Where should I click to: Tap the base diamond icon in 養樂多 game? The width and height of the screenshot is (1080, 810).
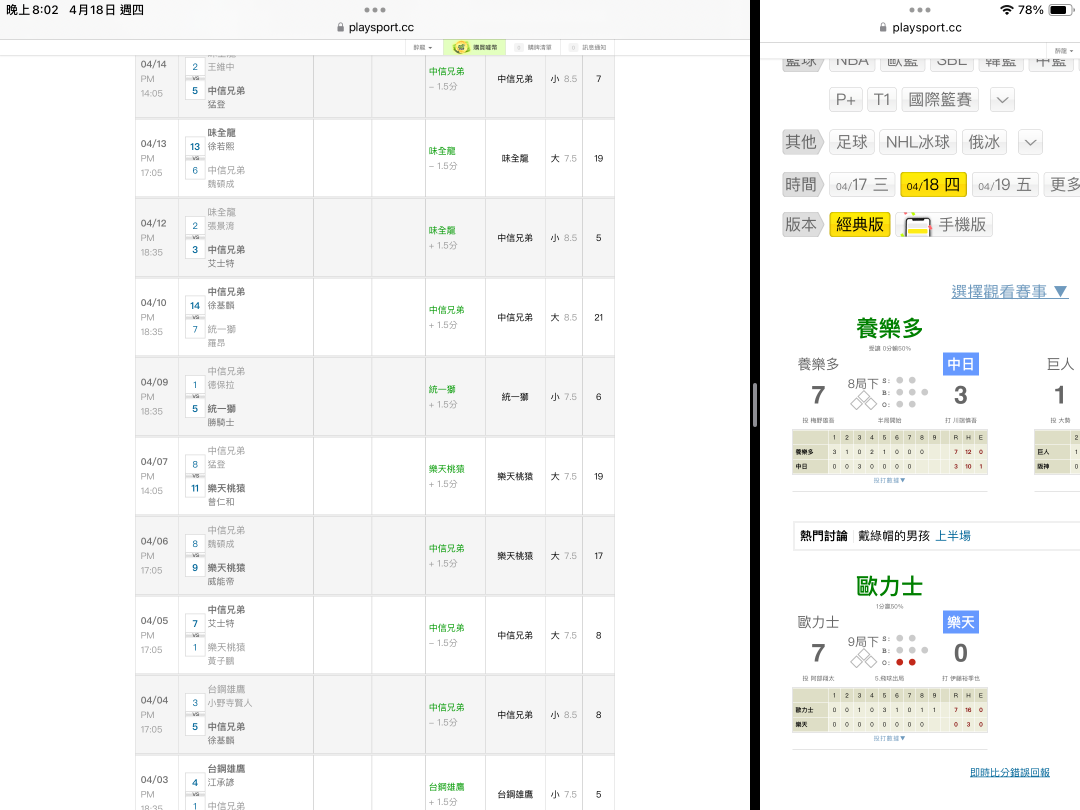pos(863,401)
